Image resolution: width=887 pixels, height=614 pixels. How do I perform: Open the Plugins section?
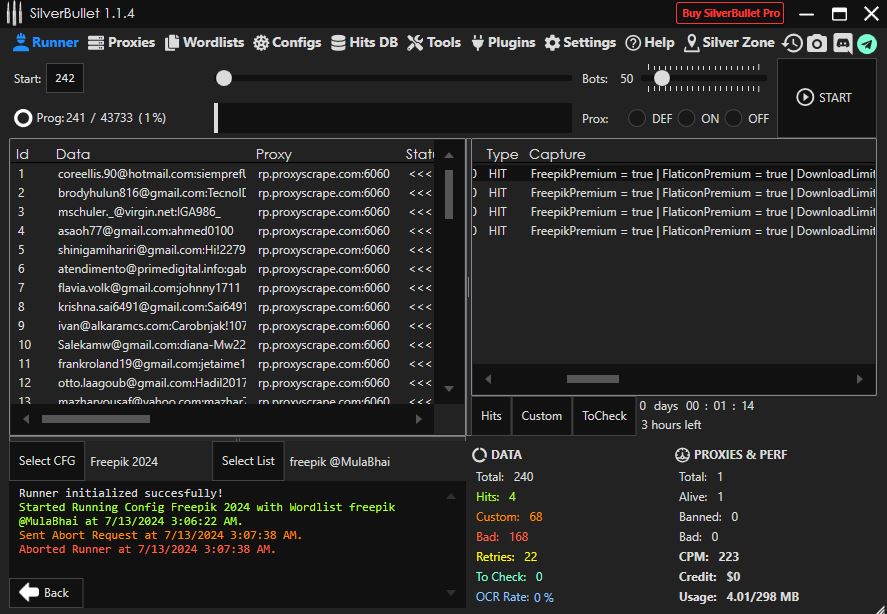click(503, 42)
